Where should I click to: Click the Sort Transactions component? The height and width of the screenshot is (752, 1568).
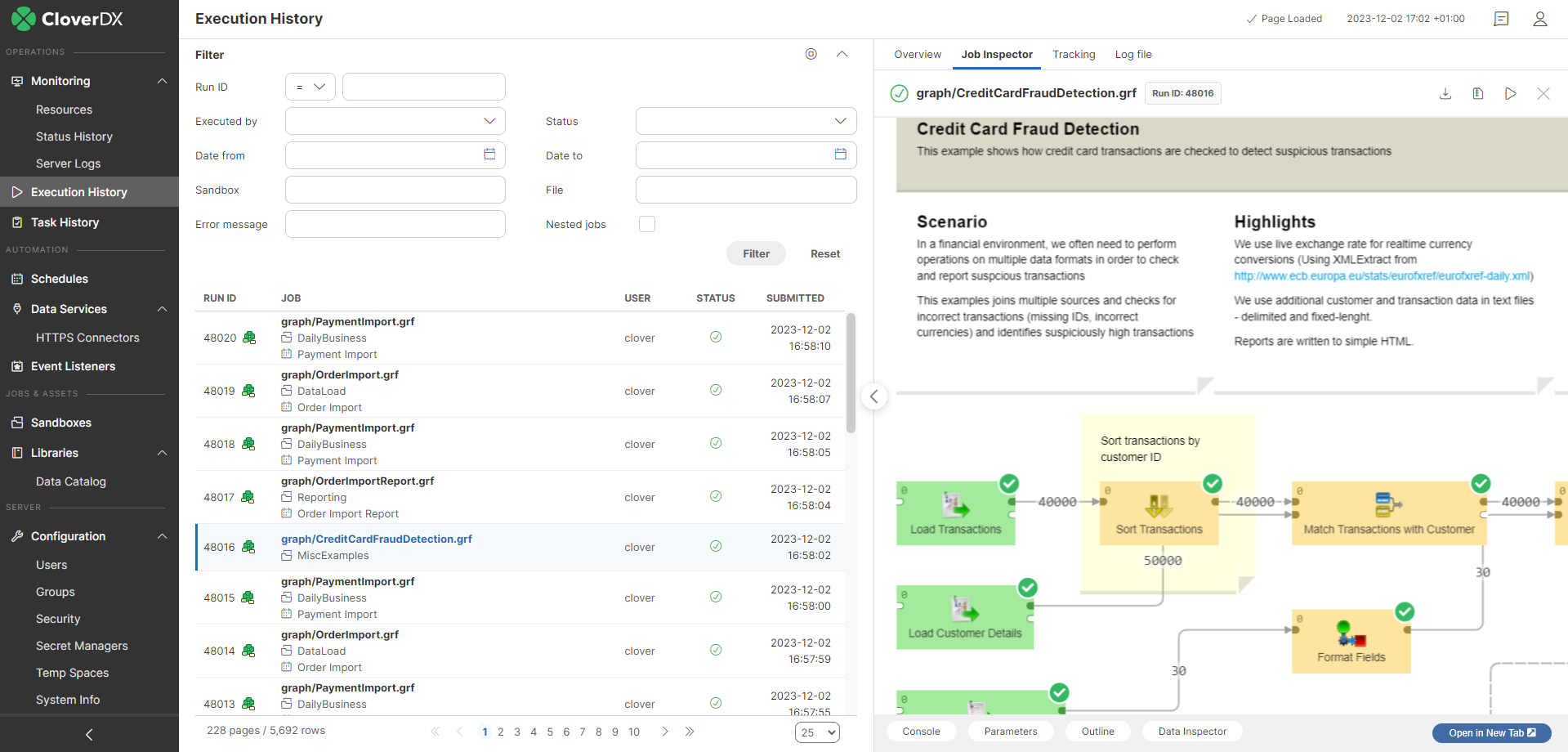(1158, 513)
